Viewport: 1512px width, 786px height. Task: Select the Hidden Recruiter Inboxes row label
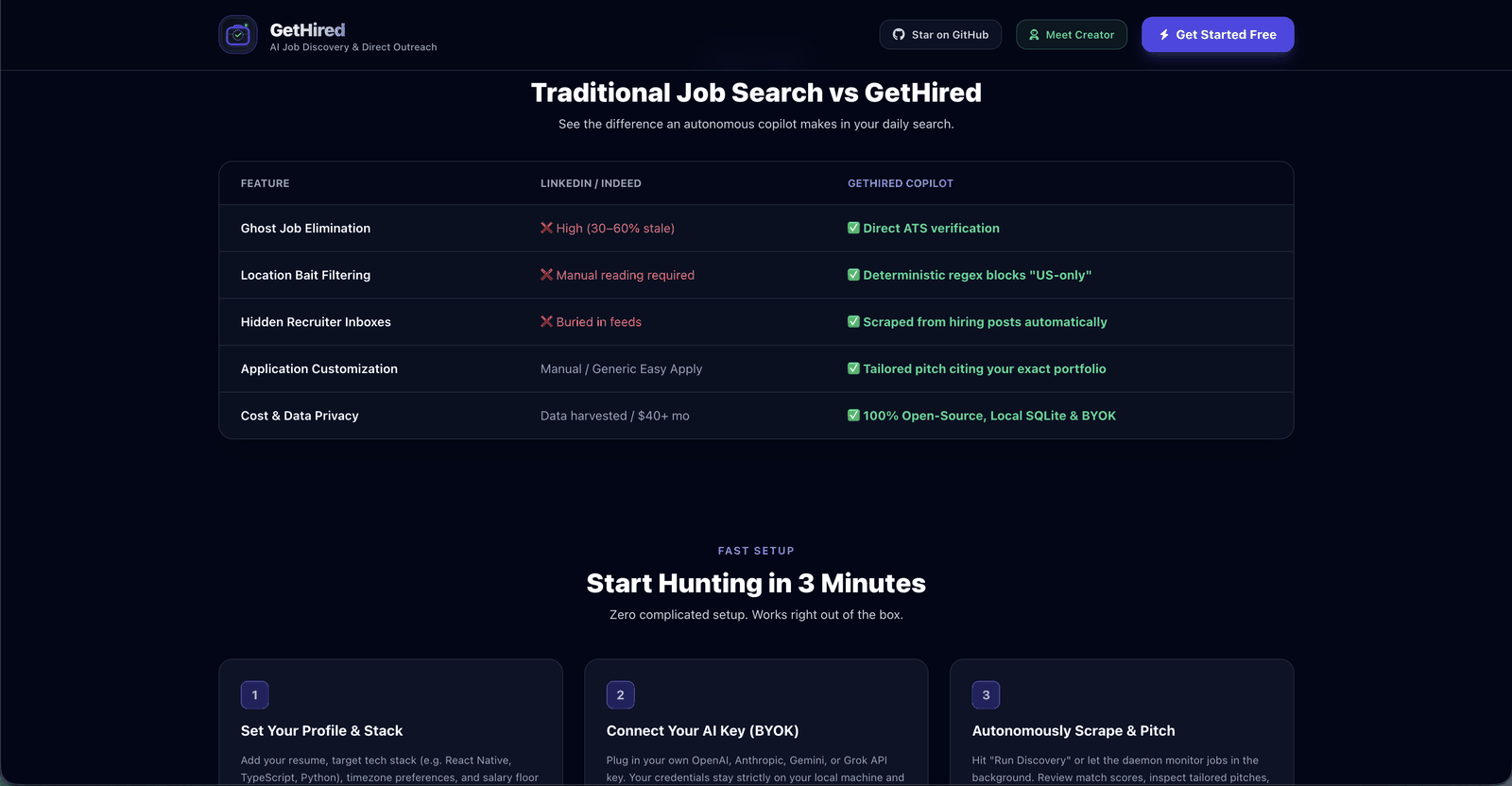click(316, 322)
